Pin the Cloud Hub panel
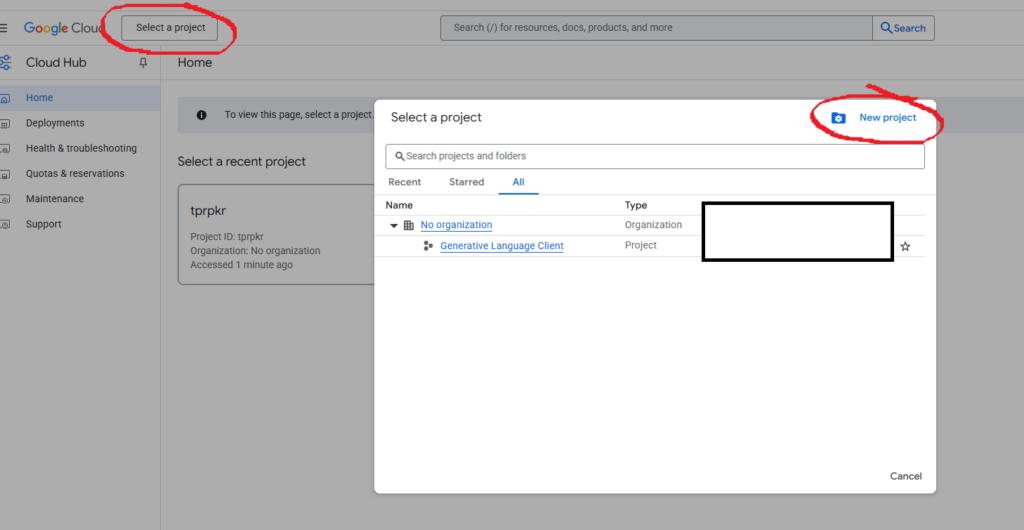Viewport: 1024px width, 530px height. click(143, 63)
